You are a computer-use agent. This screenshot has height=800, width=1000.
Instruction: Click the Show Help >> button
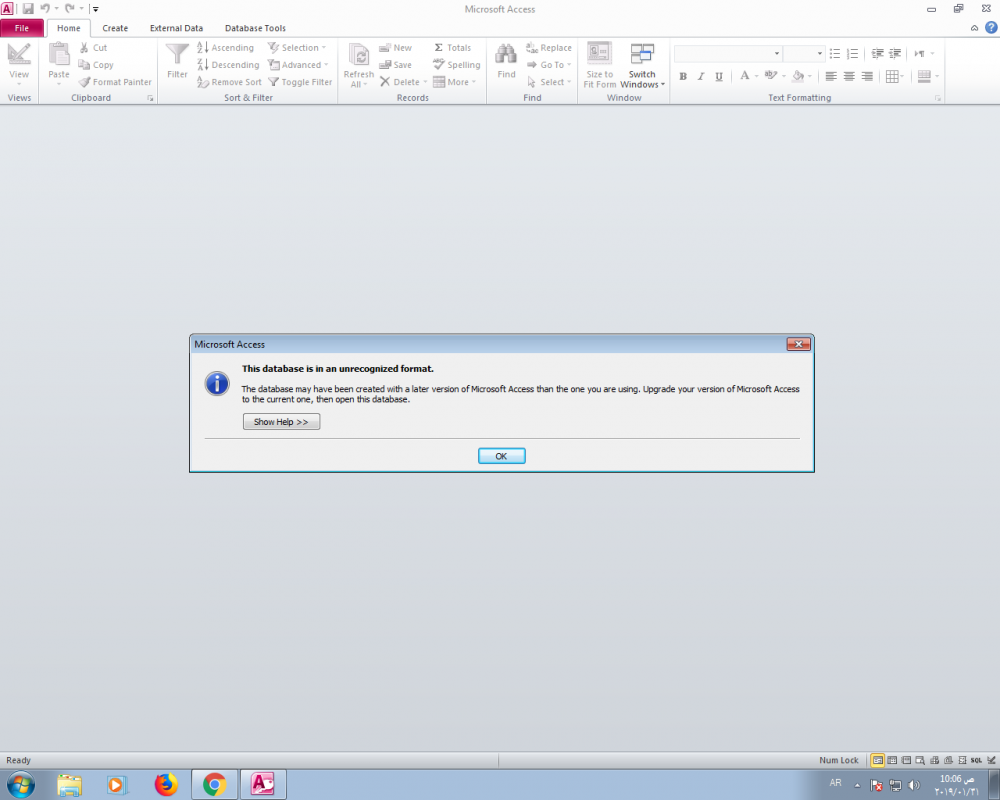pyautogui.click(x=281, y=422)
